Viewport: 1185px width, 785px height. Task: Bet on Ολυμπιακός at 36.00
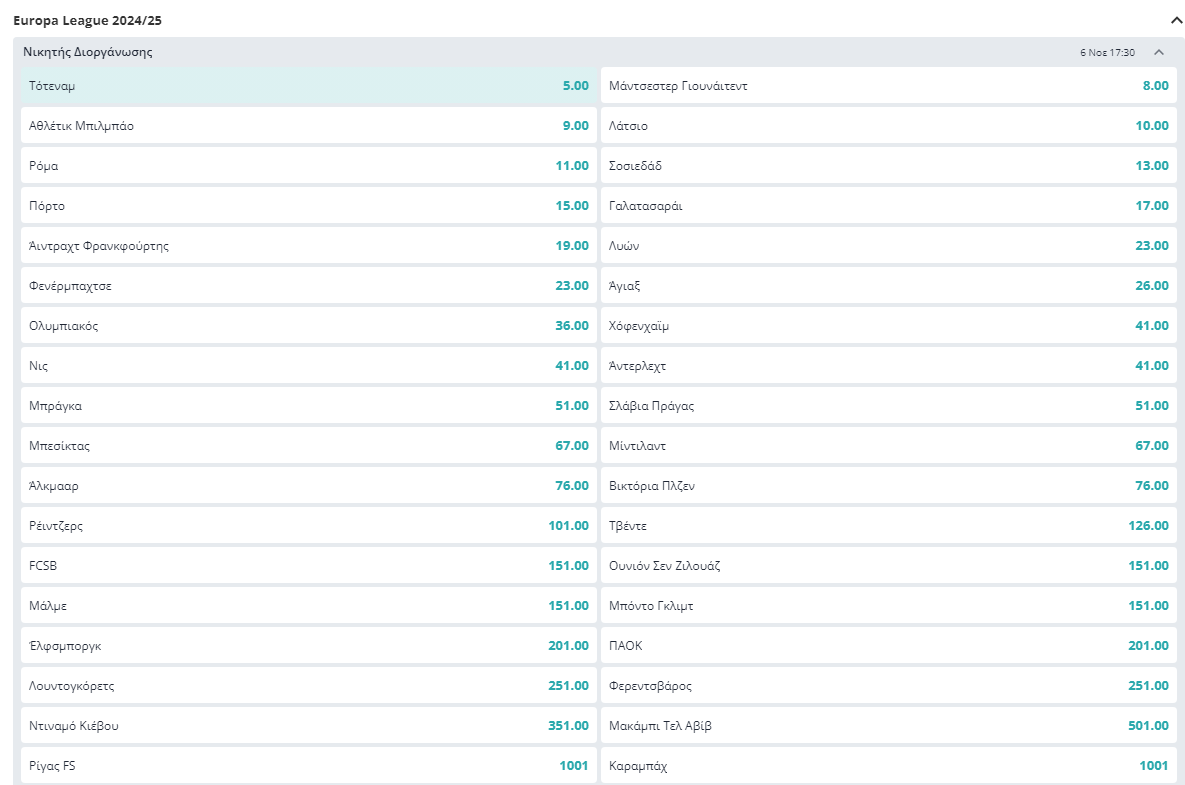(x=308, y=326)
